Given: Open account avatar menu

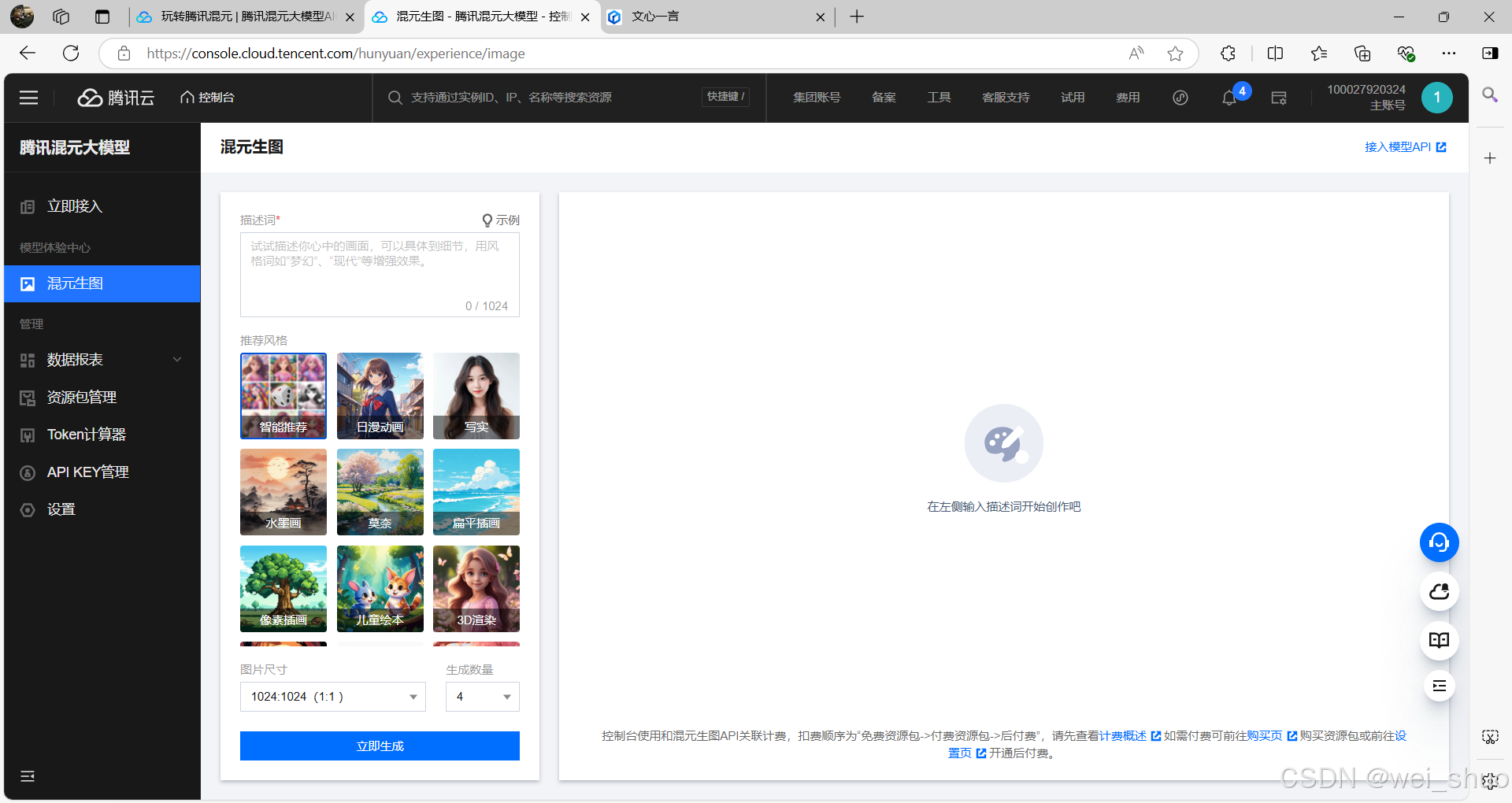Looking at the screenshot, I should [1436, 98].
